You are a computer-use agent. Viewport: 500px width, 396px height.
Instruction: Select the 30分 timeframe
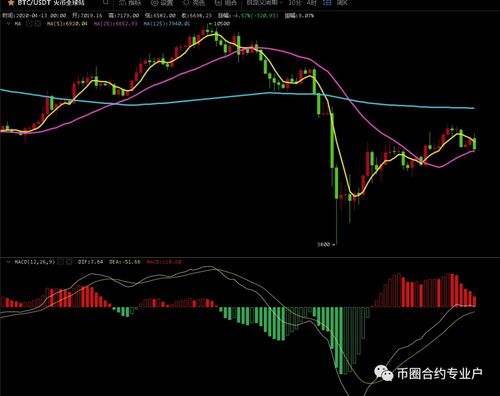coord(295,3)
